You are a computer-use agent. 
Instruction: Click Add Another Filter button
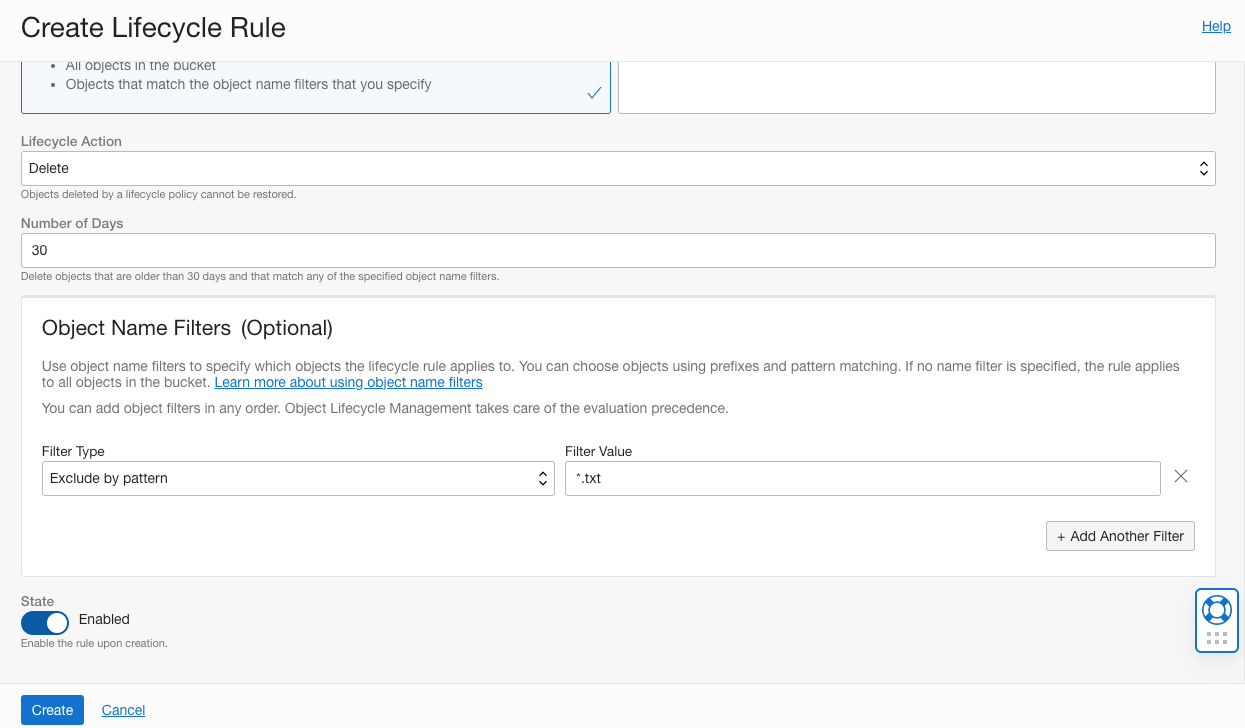tap(1120, 536)
